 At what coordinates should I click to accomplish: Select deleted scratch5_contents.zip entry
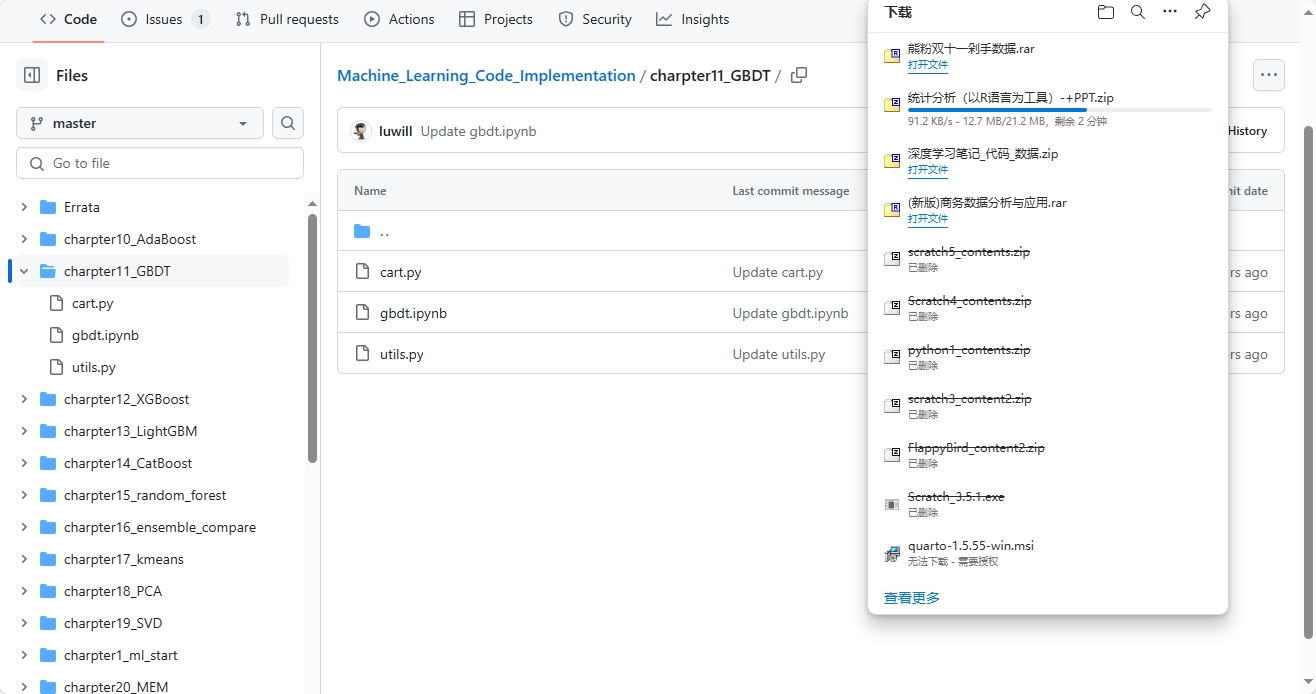(x=1047, y=259)
